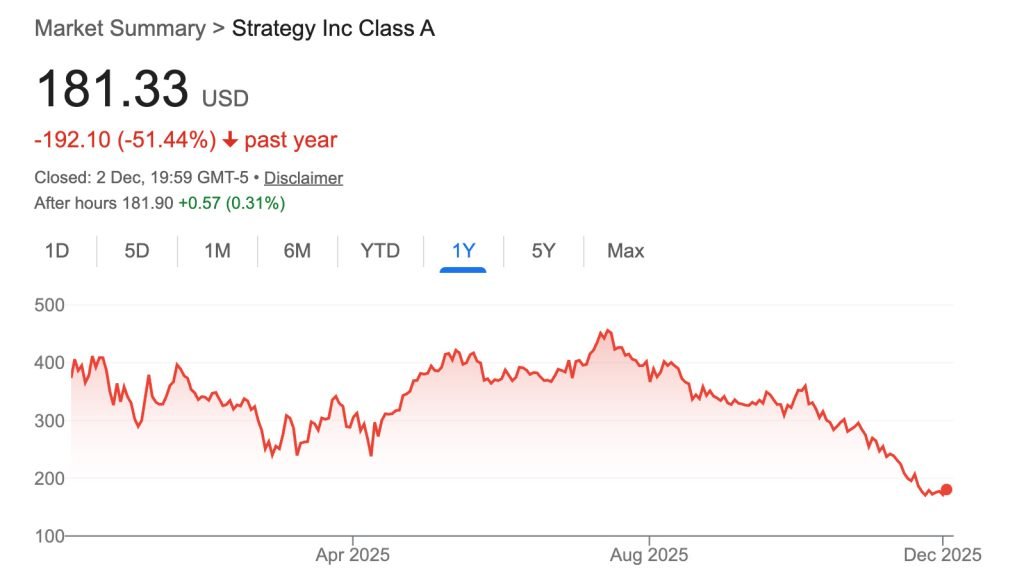This screenshot has width=1024, height=588.
Task: Click the 500 y-axis gridline label
Action: [49, 304]
